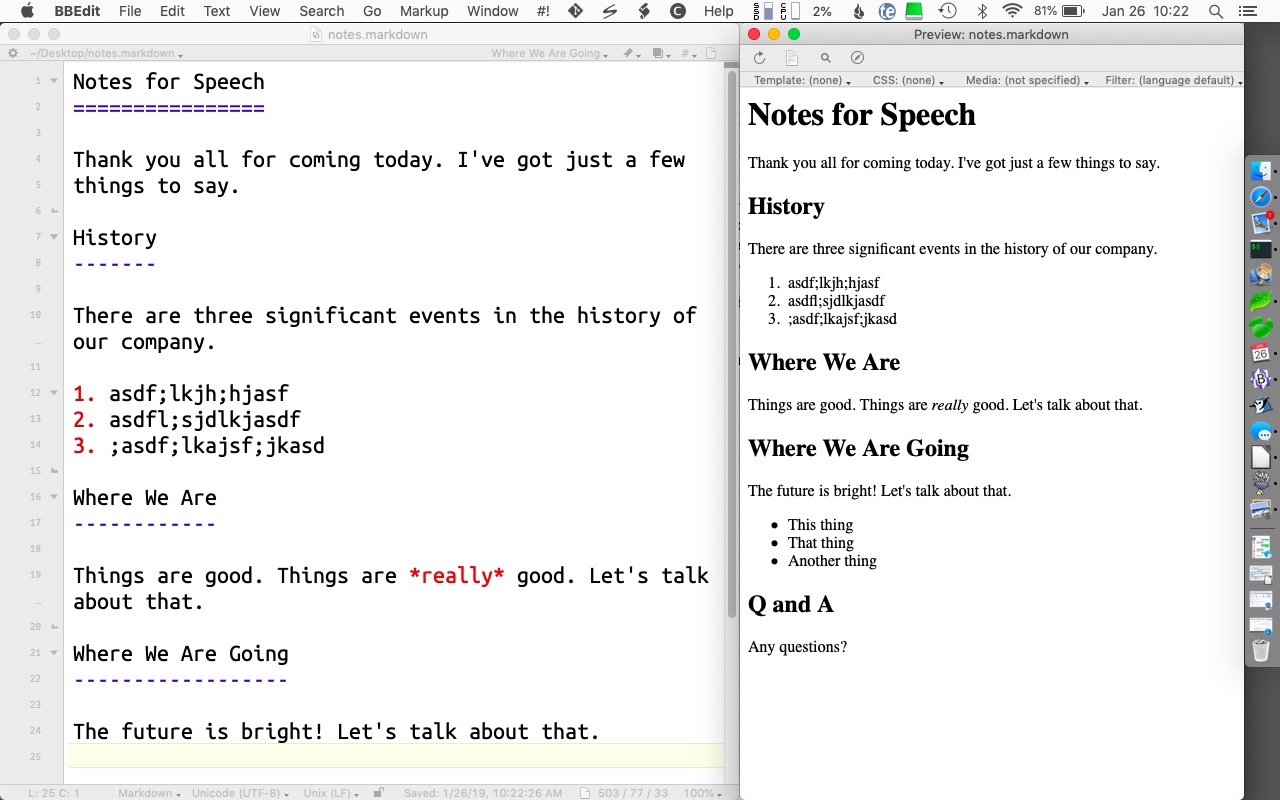Open the Markdown language dropdown in status bar

[x=150, y=793]
